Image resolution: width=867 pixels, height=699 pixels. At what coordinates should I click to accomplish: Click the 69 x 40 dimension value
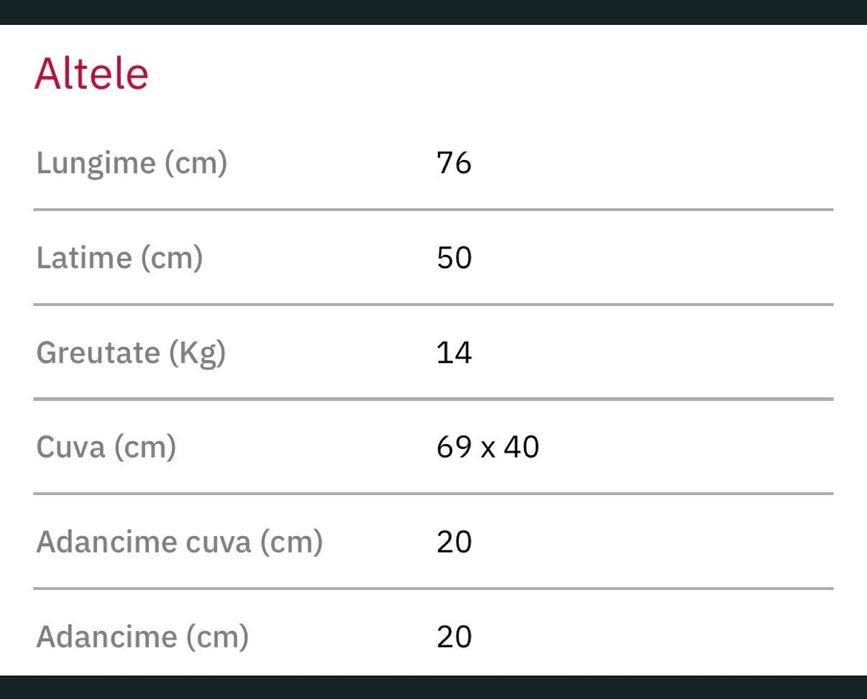tap(488, 447)
